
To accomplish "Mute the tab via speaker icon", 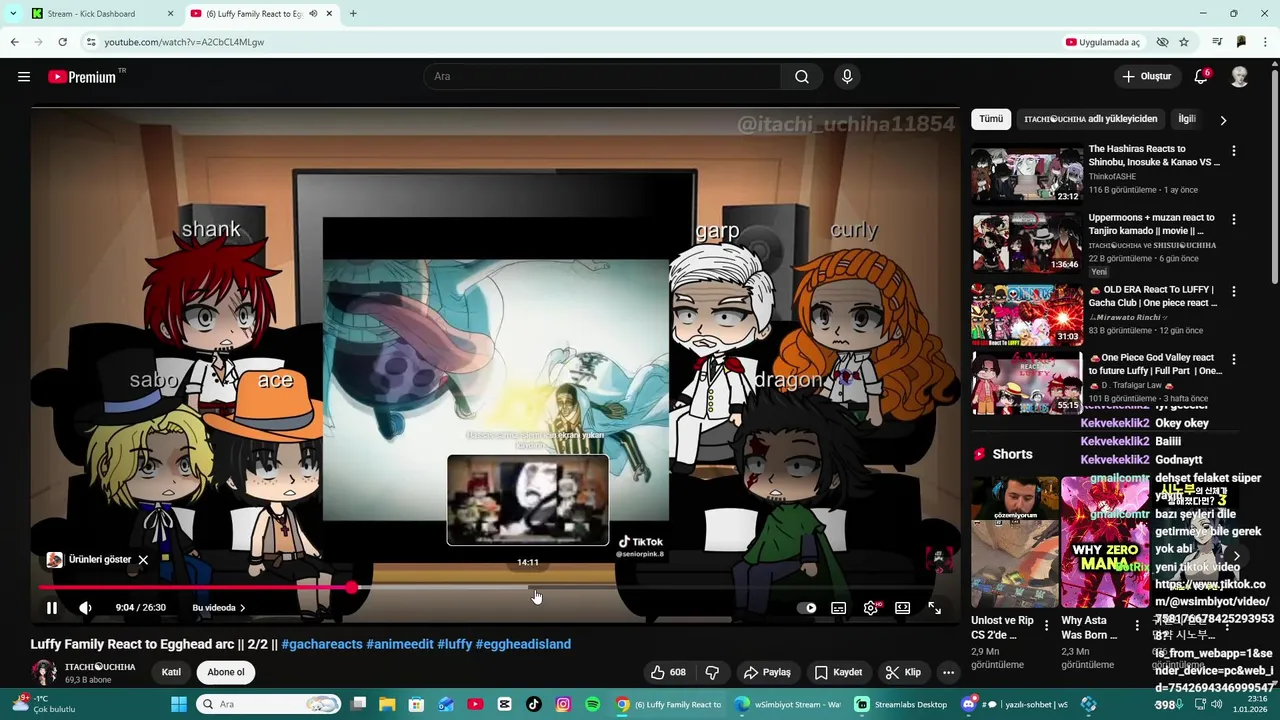I will pyautogui.click(x=313, y=14).
